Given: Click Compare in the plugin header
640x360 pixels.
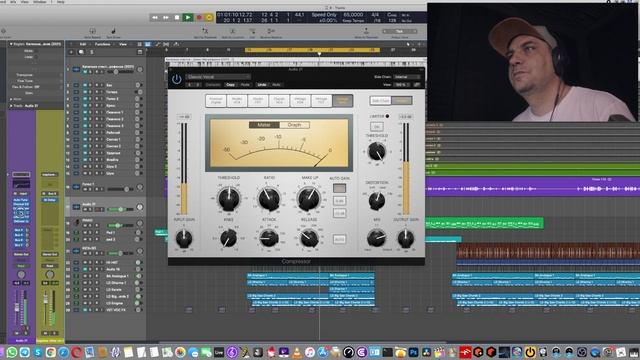Looking at the screenshot, I should [213, 84].
